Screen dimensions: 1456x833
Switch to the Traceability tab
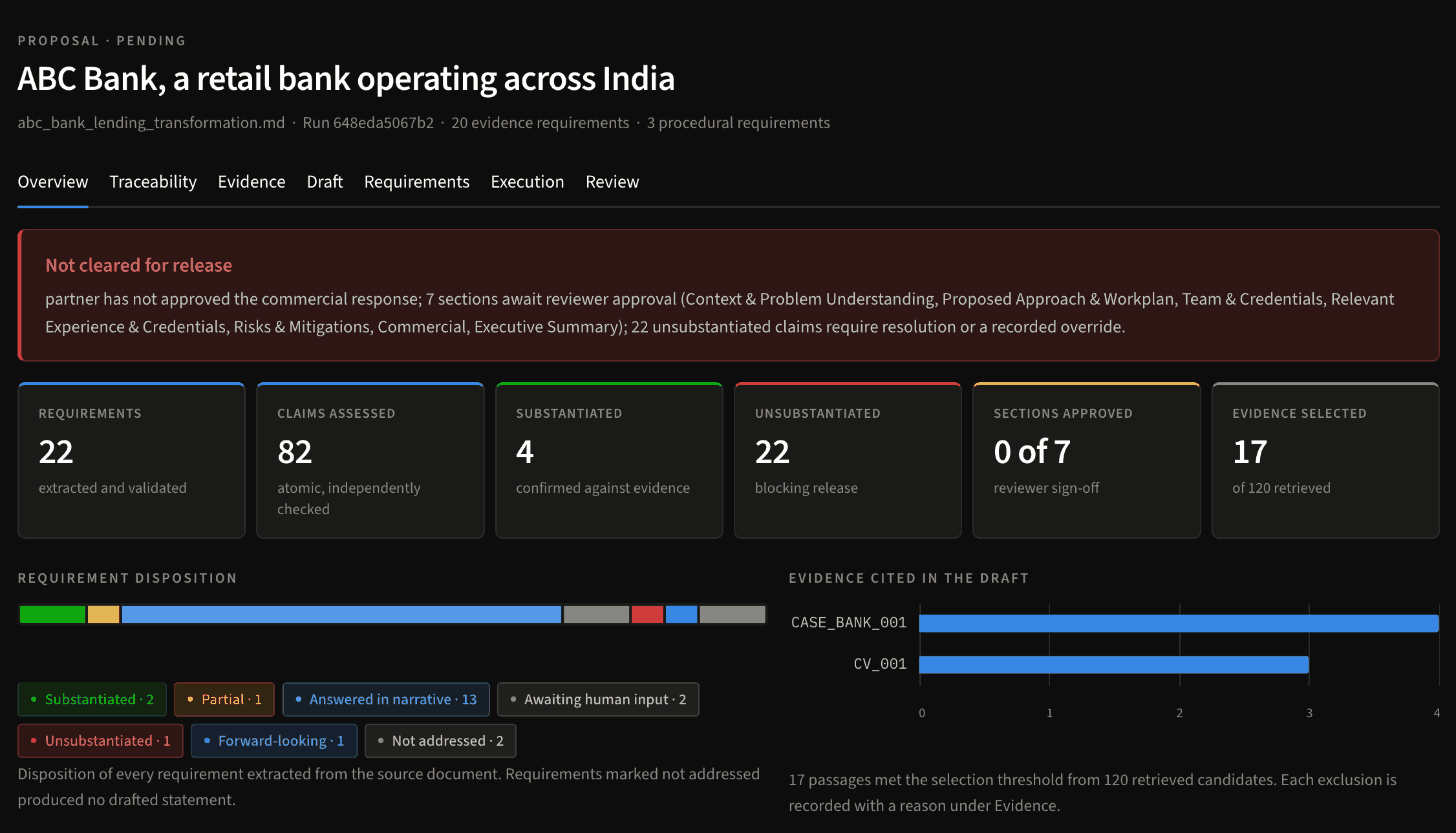(x=153, y=182)
